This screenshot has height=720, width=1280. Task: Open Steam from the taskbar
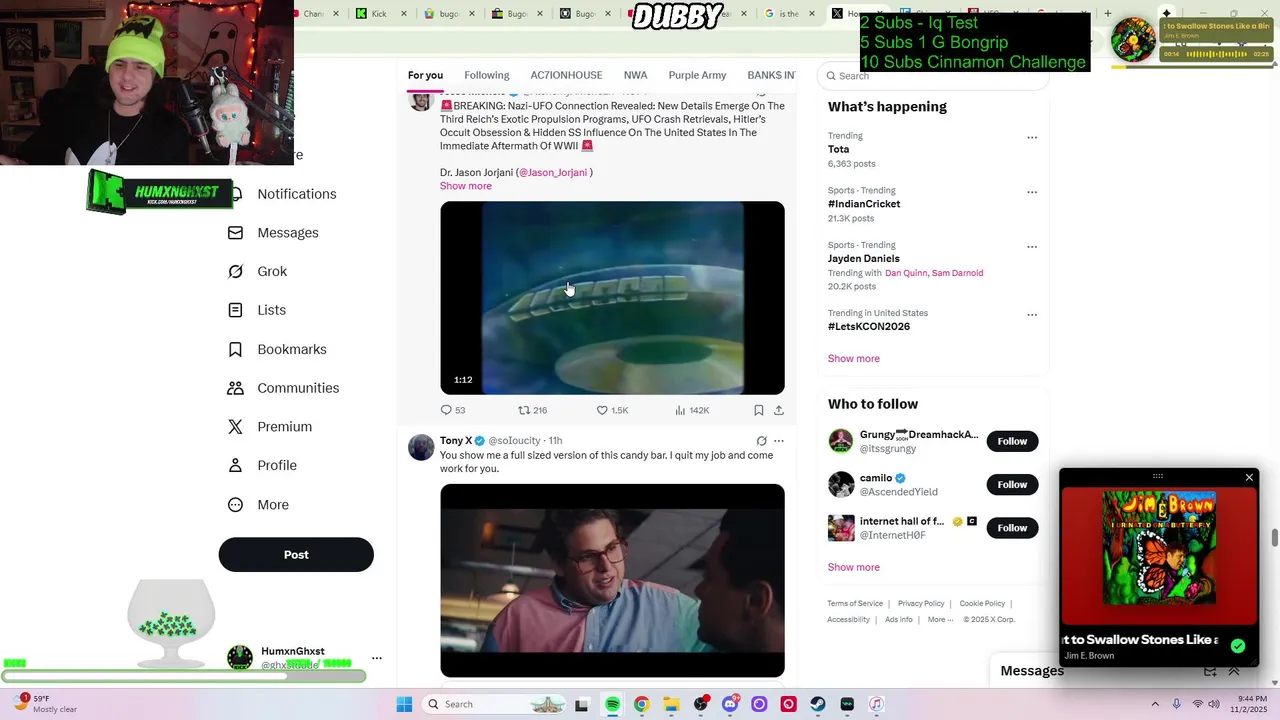point(818,704)
